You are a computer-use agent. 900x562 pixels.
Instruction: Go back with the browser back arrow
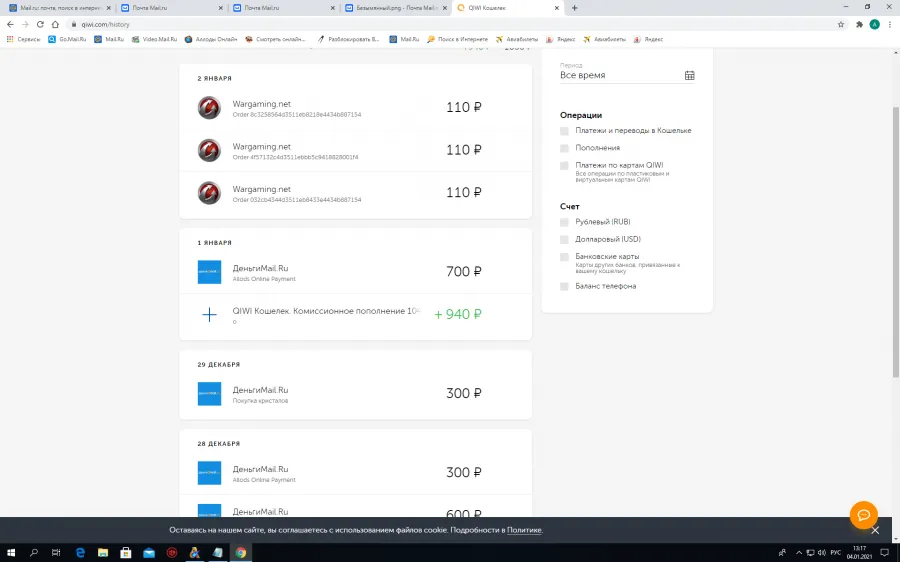pyautogui.click(x=10, y=24)
